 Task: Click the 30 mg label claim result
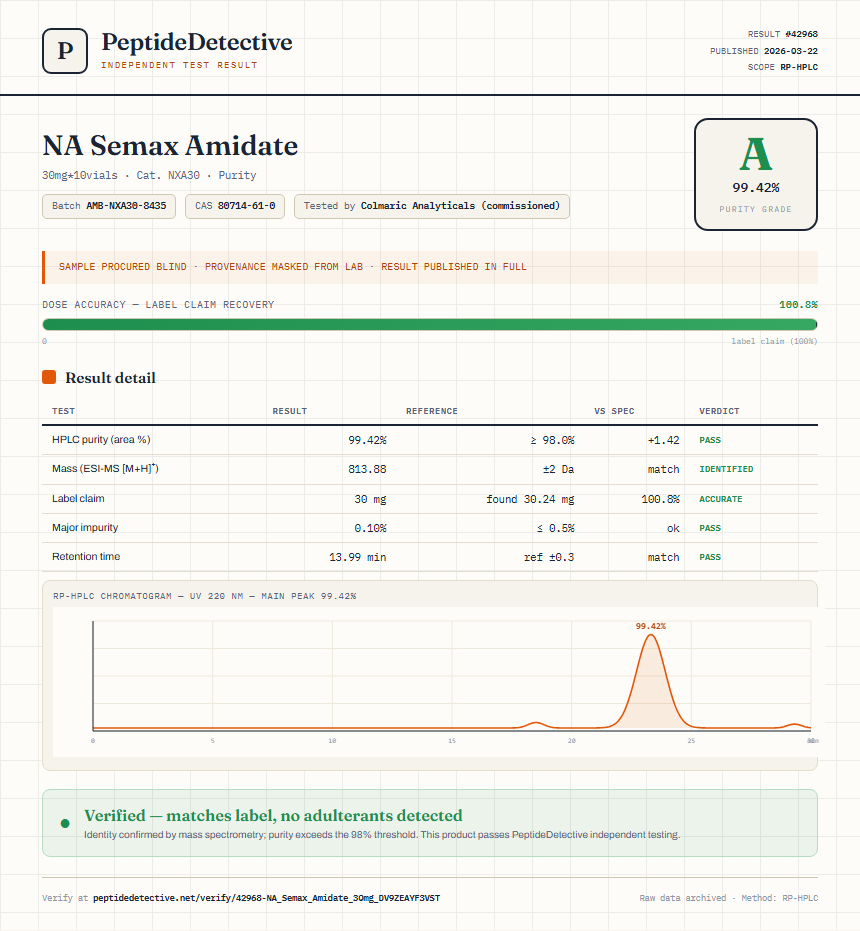pyautogui.click(x=370, y=499)
